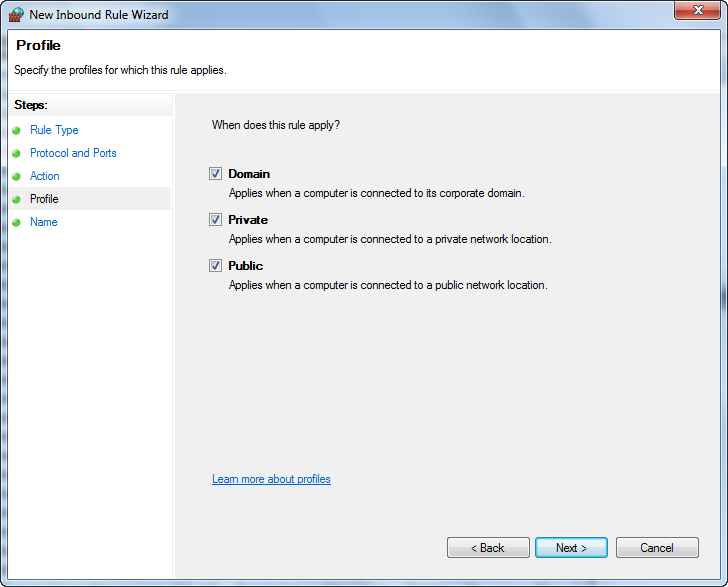Image resolution: width=728 pixels, height=587 pixels.
Task: Click the green bullet beside Name
Action: click(16, 222)
